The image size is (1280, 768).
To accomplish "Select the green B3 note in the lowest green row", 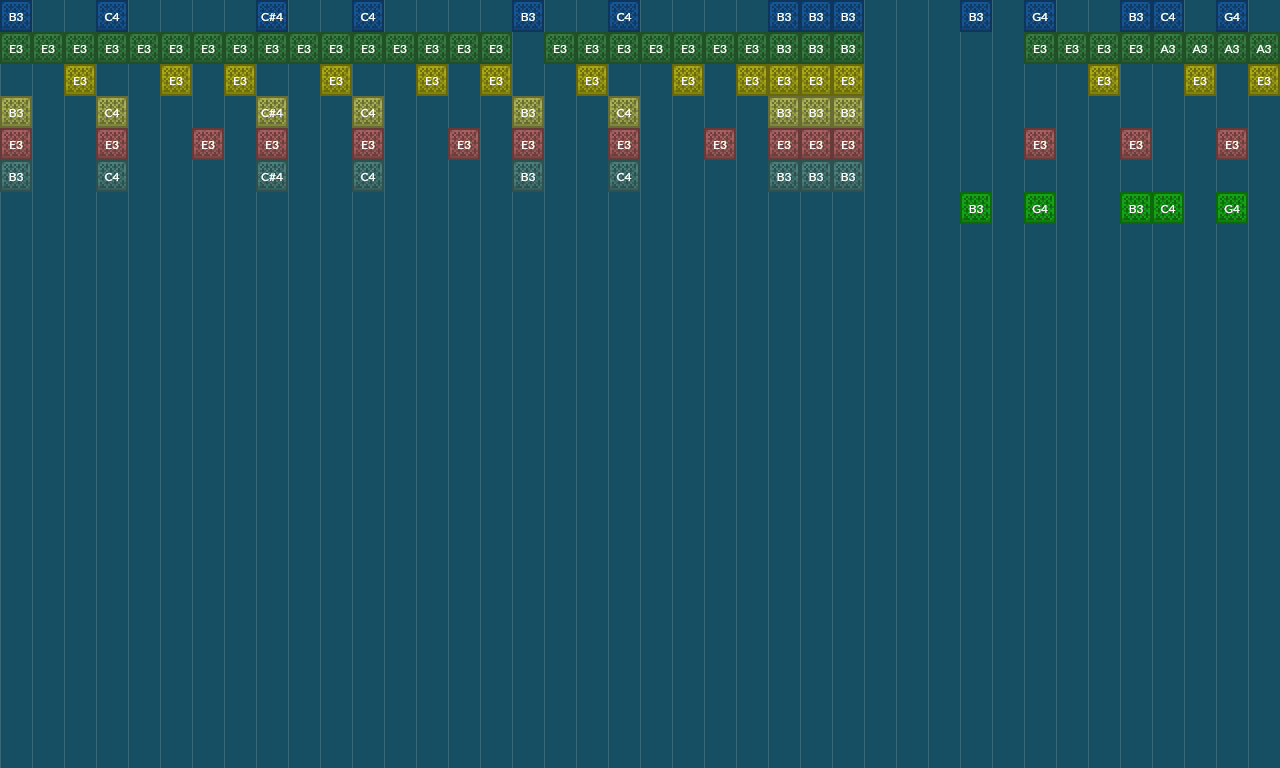I will (975, 208).
